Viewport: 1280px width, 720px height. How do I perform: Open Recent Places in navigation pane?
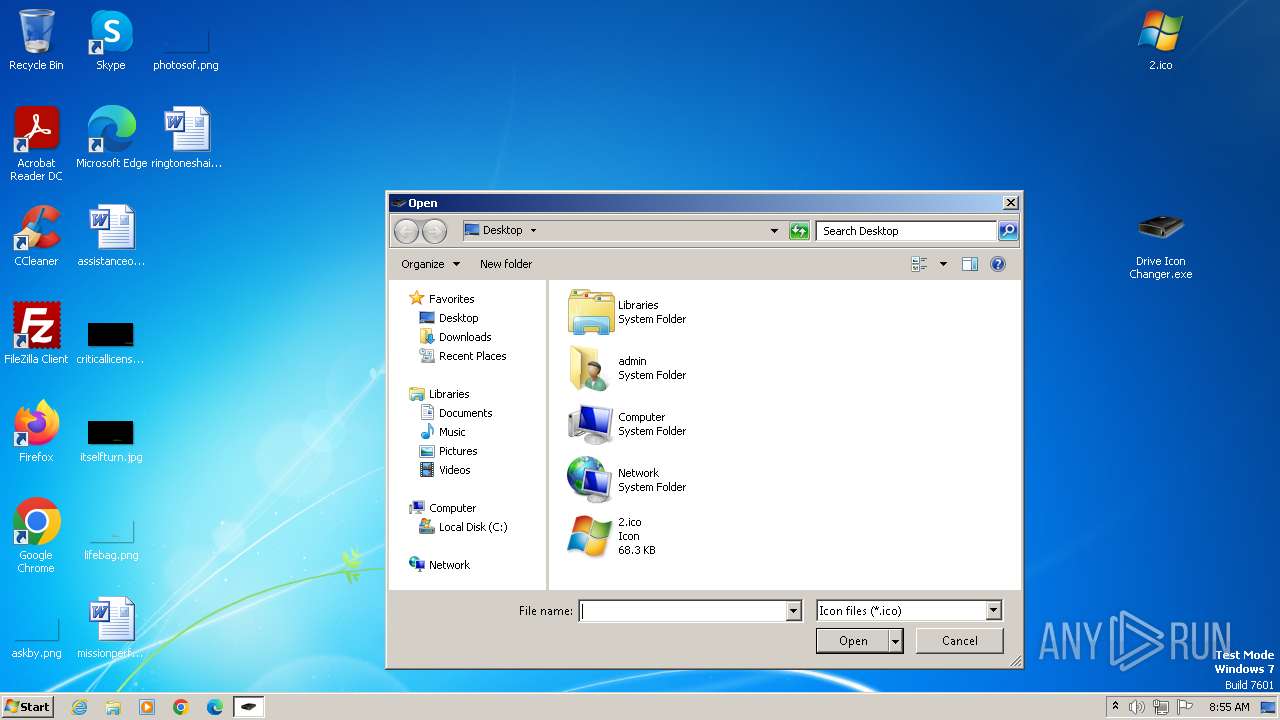463,356
